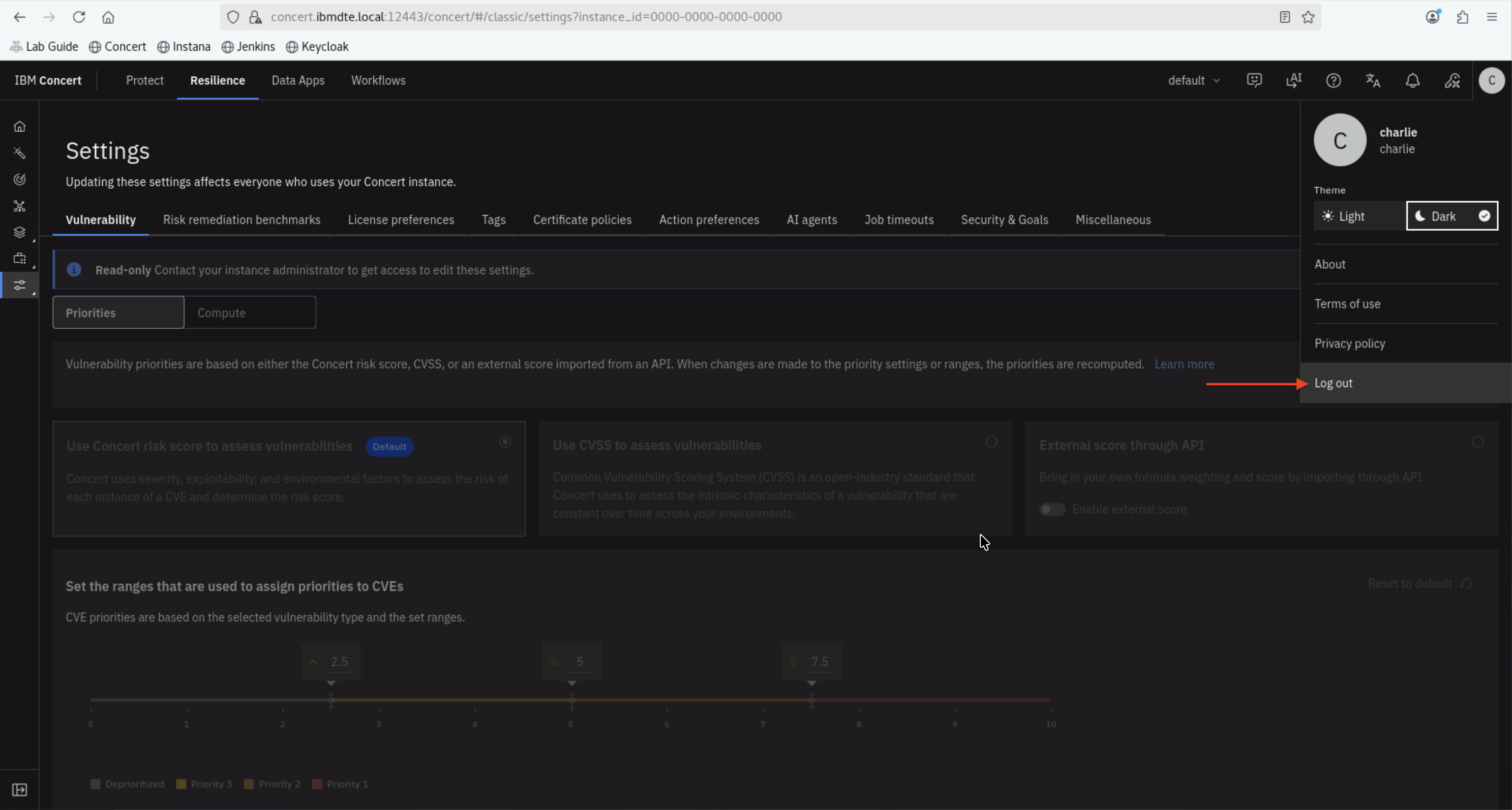Open the Keycloak bookmark

coord(317,46)
